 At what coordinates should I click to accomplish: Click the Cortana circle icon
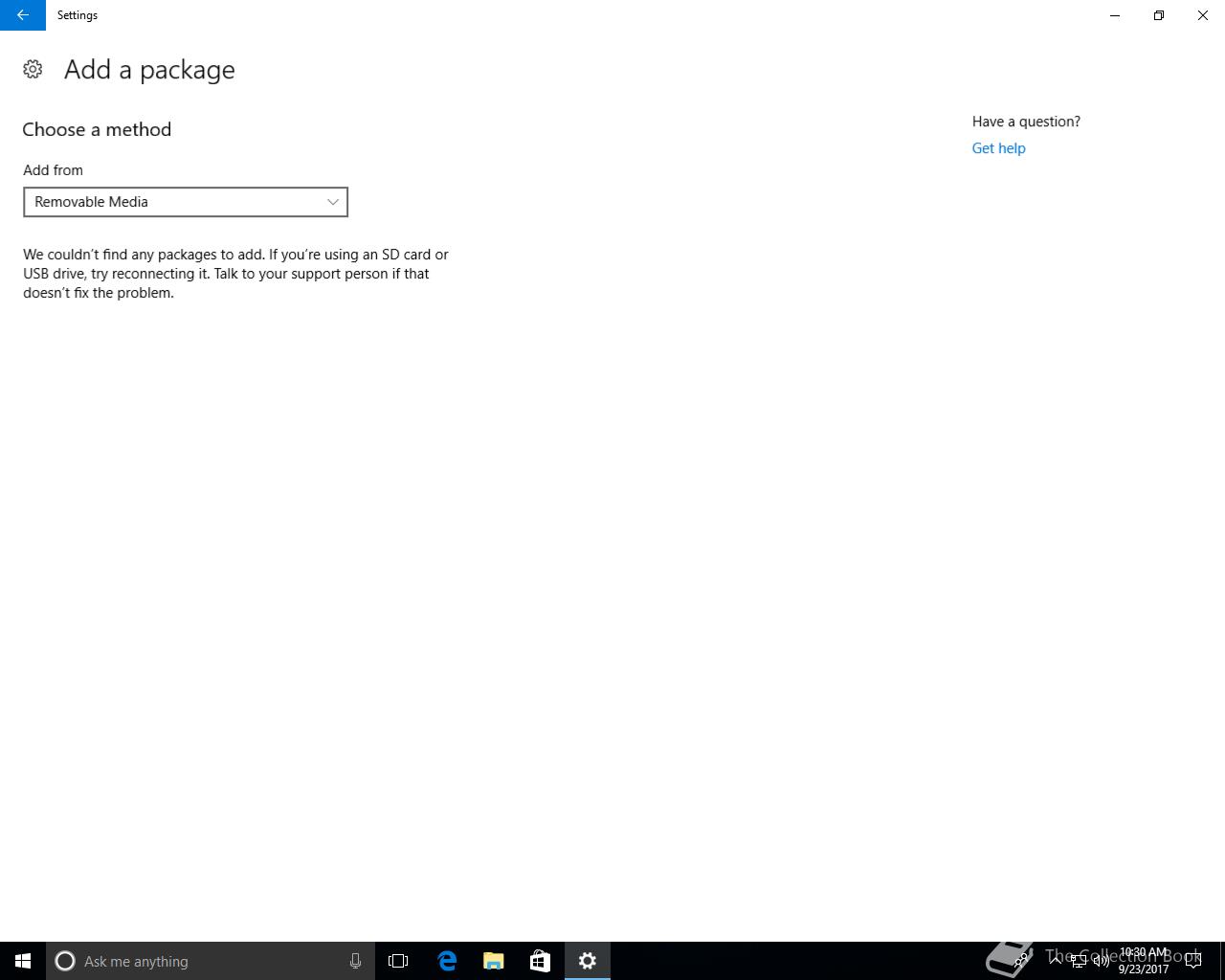click(x=65, y=961)
